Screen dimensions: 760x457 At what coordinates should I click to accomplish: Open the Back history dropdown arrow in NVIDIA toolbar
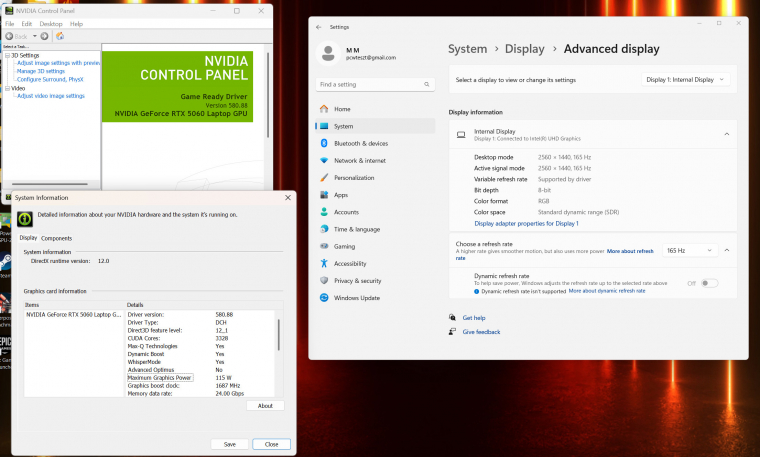tap(34, 36)
